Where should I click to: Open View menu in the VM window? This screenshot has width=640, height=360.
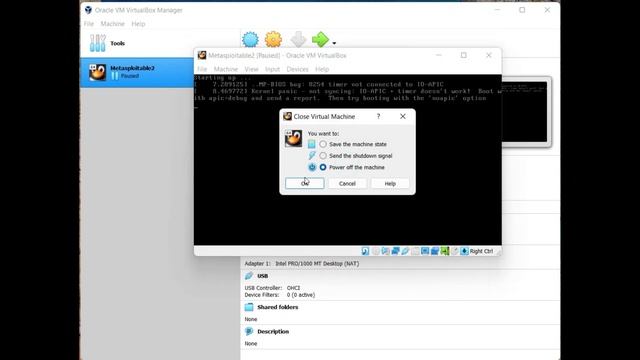(251, 69)
